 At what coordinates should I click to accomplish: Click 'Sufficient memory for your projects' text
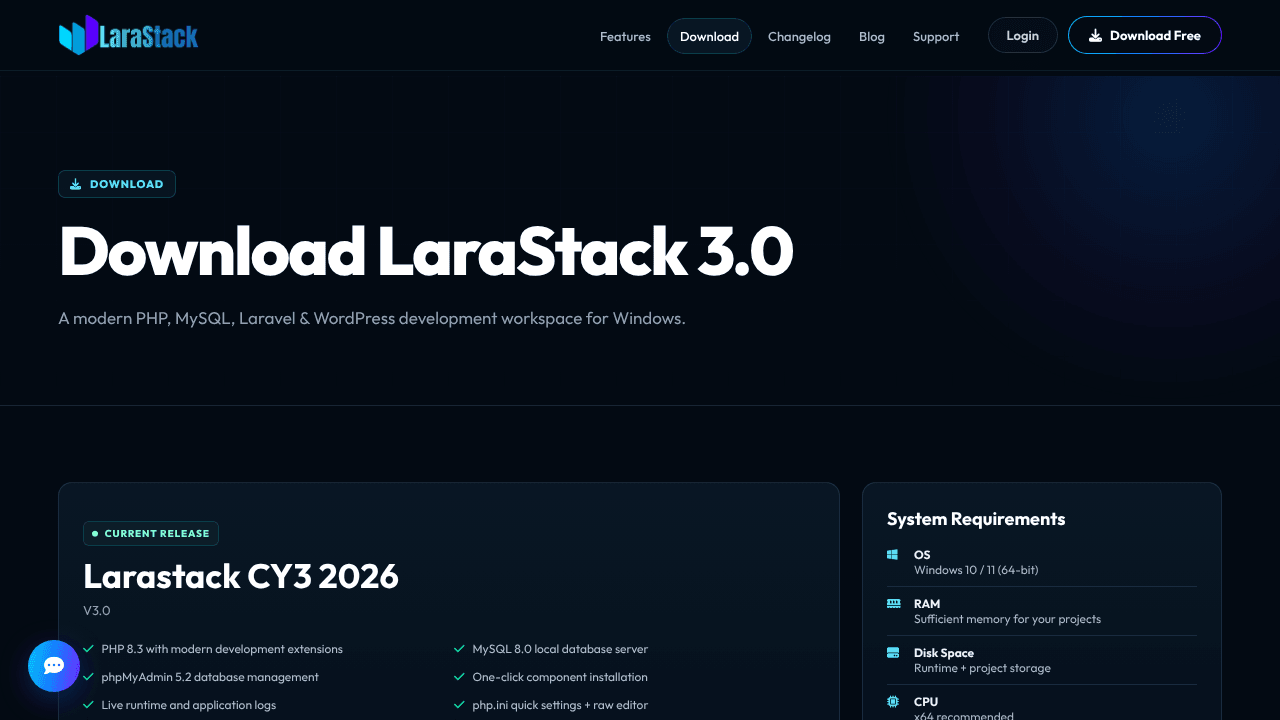click(x=1007, y=619)
